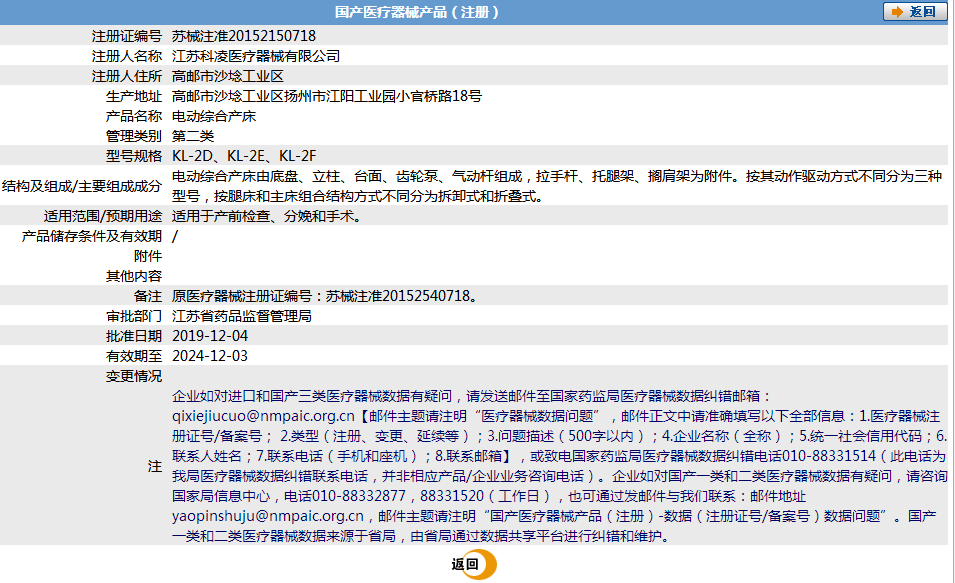Click the orange 返回 button at page bottom
This screenshot has height=583, width=955.
coord(474,564)
